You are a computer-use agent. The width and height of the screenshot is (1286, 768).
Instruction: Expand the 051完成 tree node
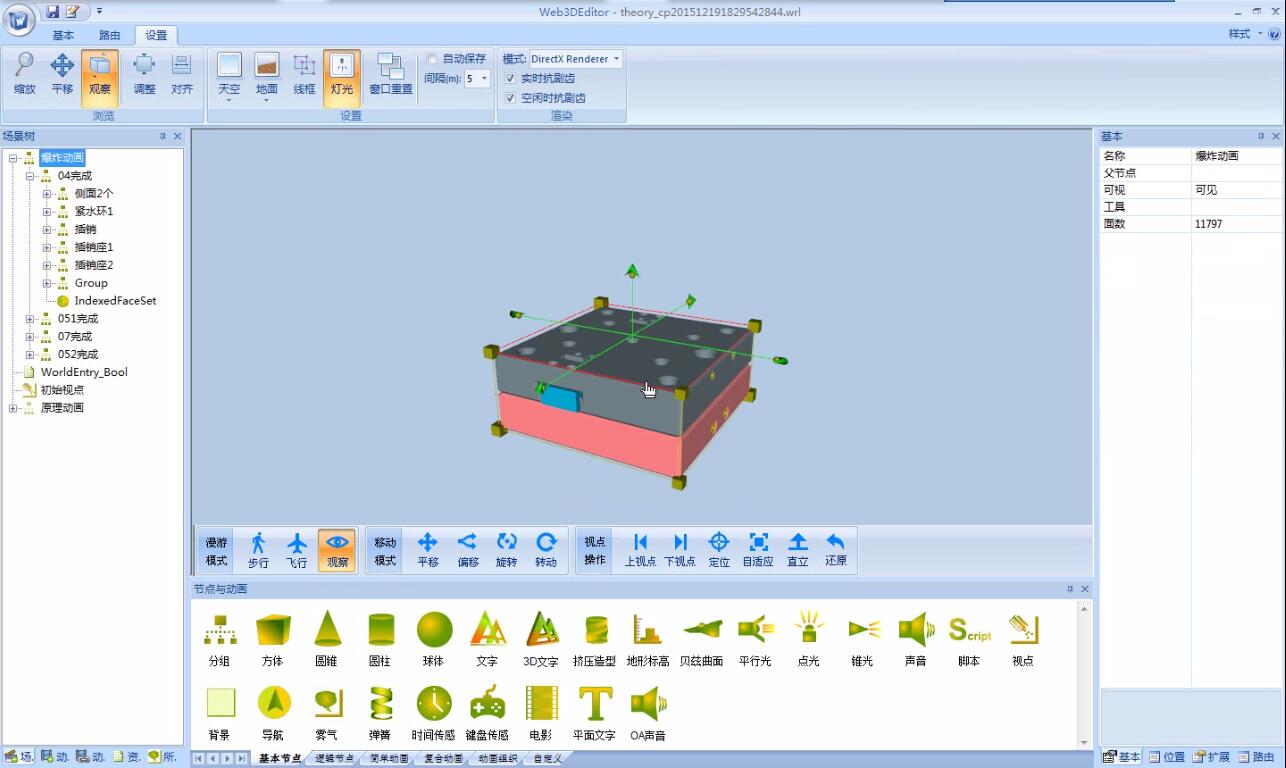[x=30, y=319]
